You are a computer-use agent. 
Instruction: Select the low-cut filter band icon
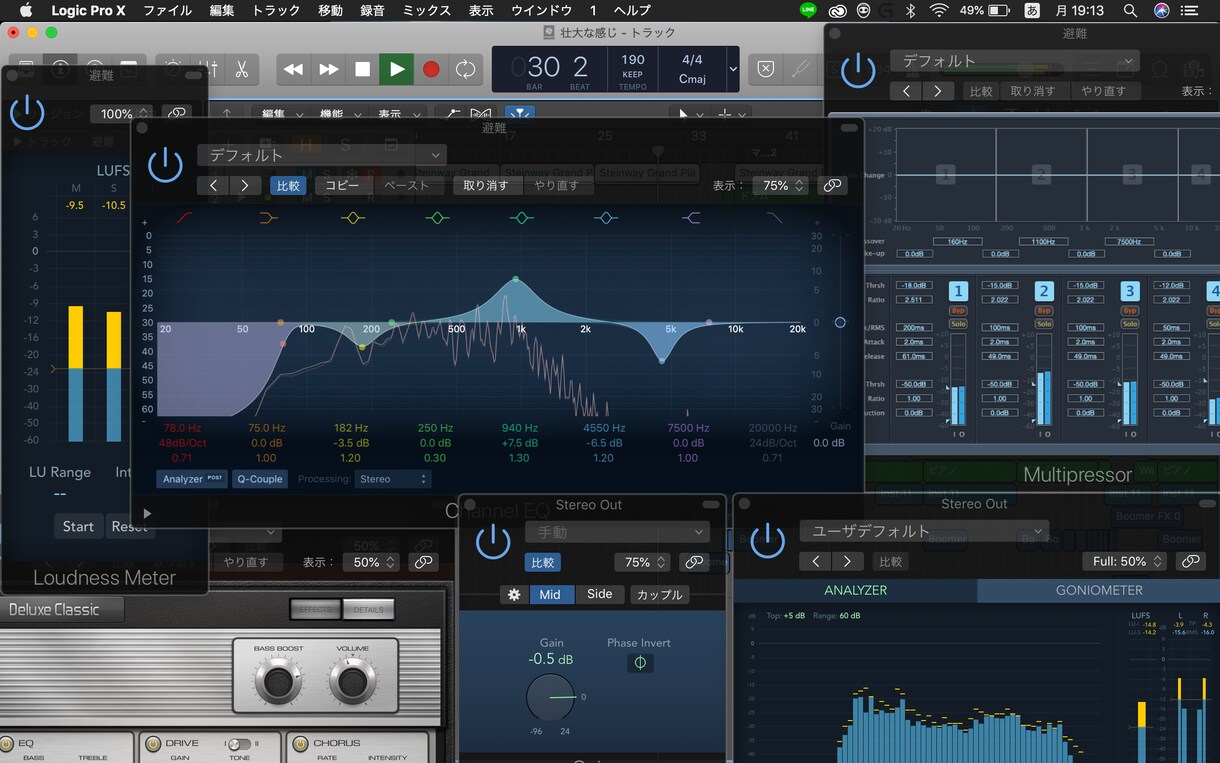185,217
